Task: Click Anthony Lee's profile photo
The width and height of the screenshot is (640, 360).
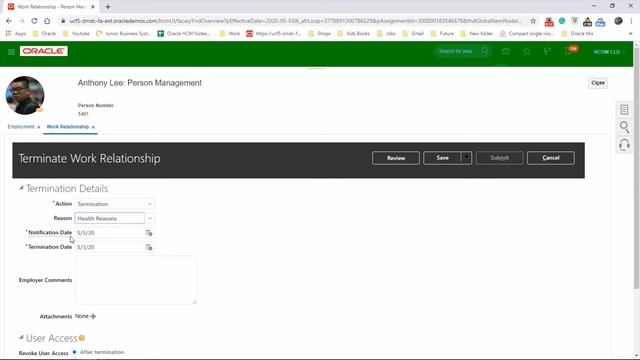Action: (25, 95)
